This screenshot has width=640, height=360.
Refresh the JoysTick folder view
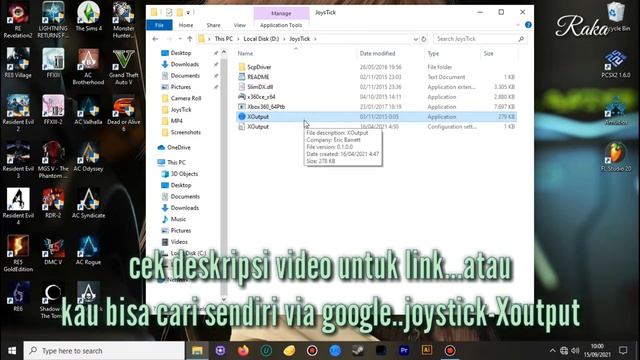tap(424, 39)
